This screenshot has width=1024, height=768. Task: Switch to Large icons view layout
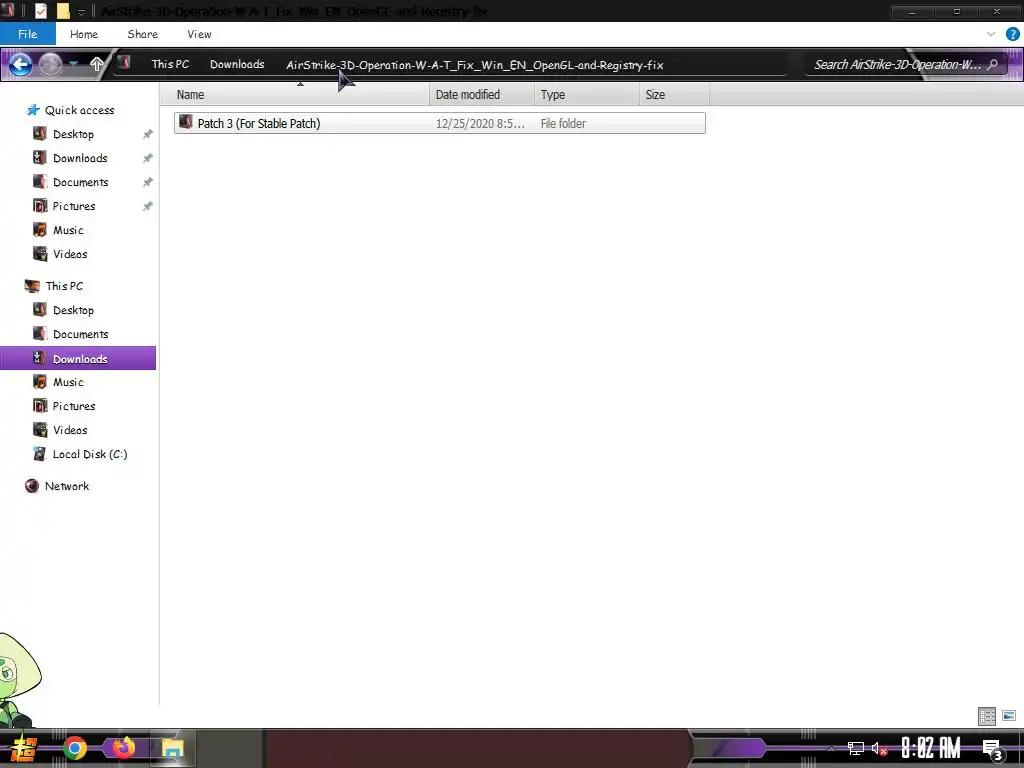coord(1009,716)
